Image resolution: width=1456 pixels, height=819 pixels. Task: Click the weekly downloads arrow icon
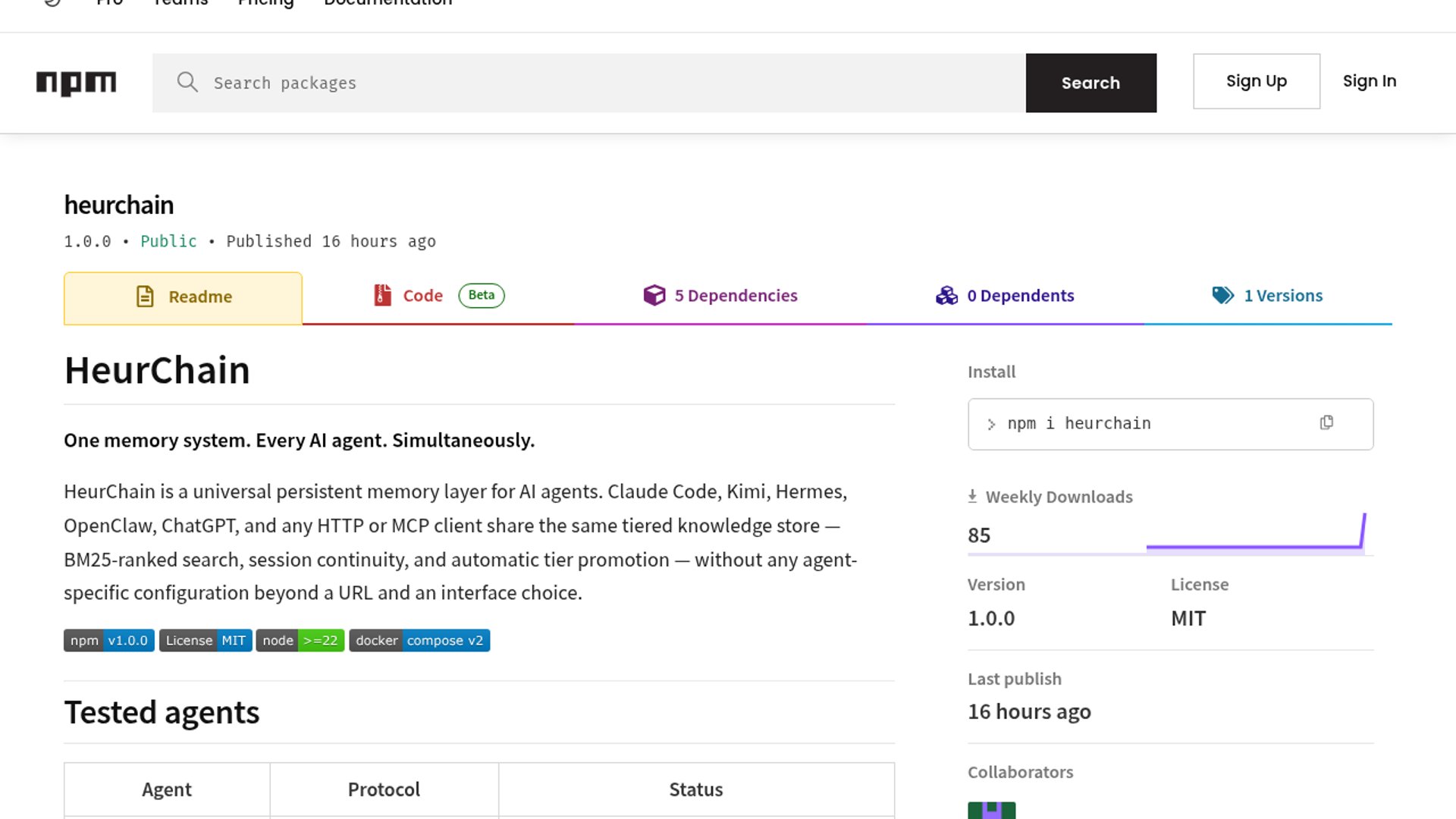(x=972, y=497)
